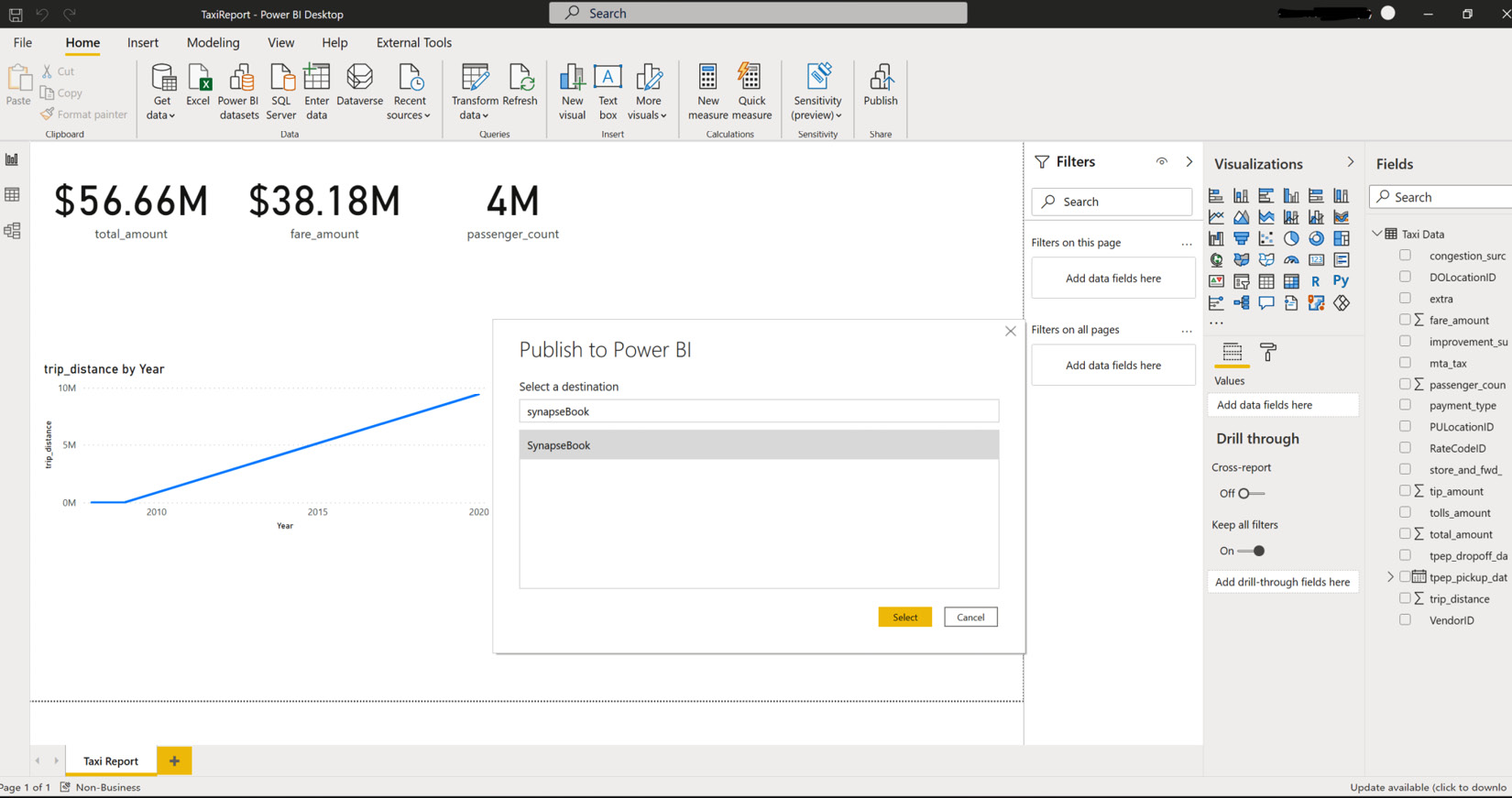
Task: Click the destination search field
Action: pyautogui.click(x=759, y=411)
